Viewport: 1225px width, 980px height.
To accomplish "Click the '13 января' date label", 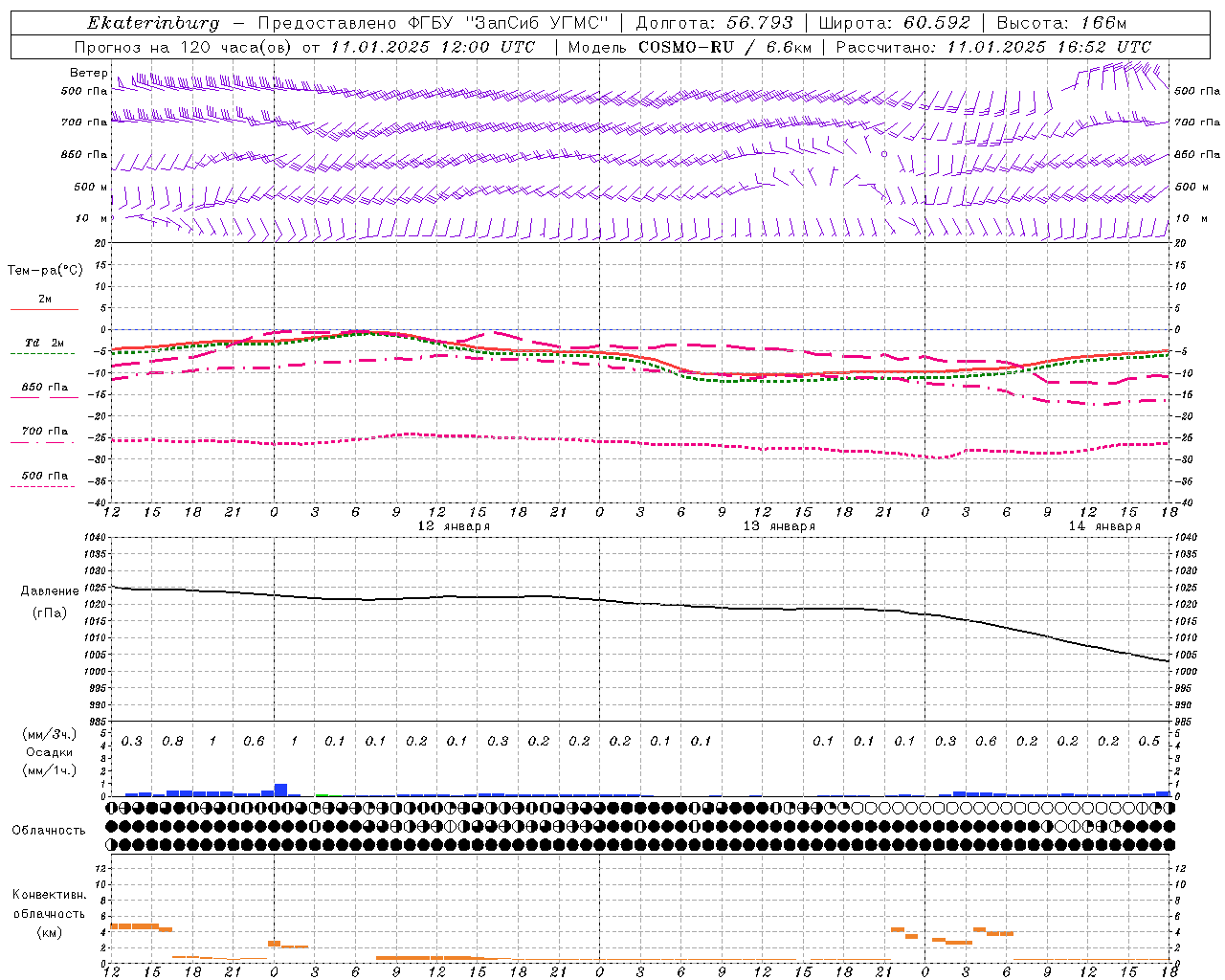I will coord(780,526).
